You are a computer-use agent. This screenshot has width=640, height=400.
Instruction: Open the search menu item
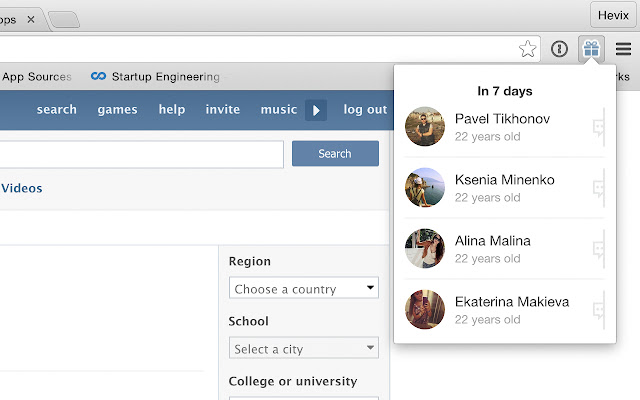coord(57,109)
